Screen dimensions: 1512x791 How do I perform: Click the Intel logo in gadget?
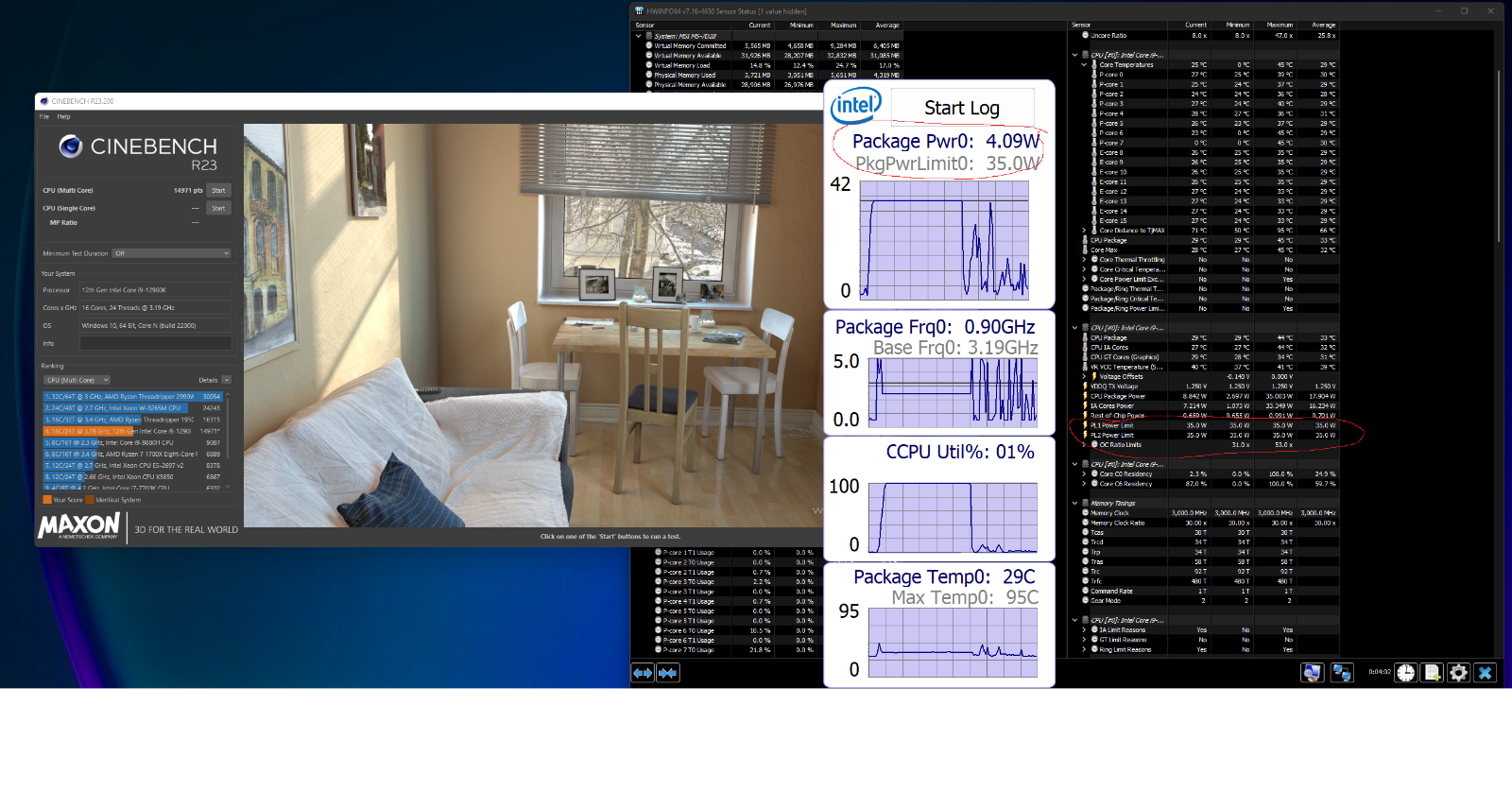click(x=856, y=105)
